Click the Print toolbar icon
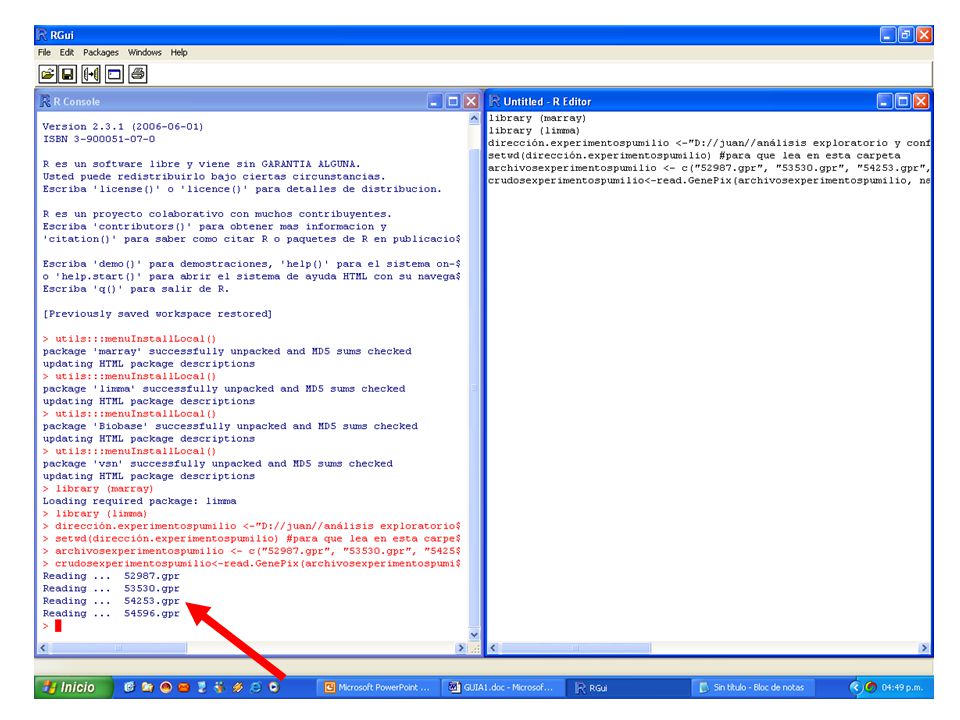The image size is (960, 720). click(x=138, y=74)
